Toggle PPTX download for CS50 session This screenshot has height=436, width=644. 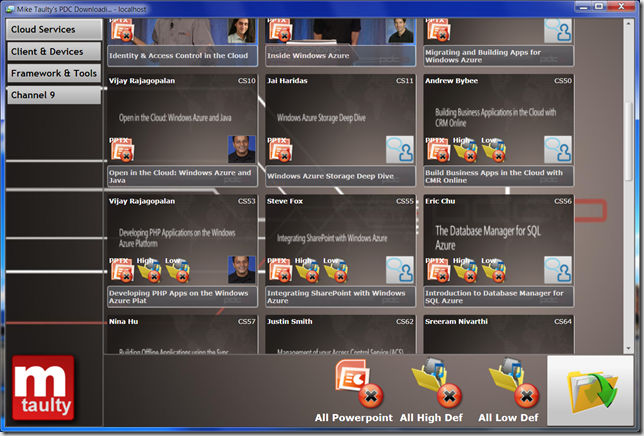[438, 149]
